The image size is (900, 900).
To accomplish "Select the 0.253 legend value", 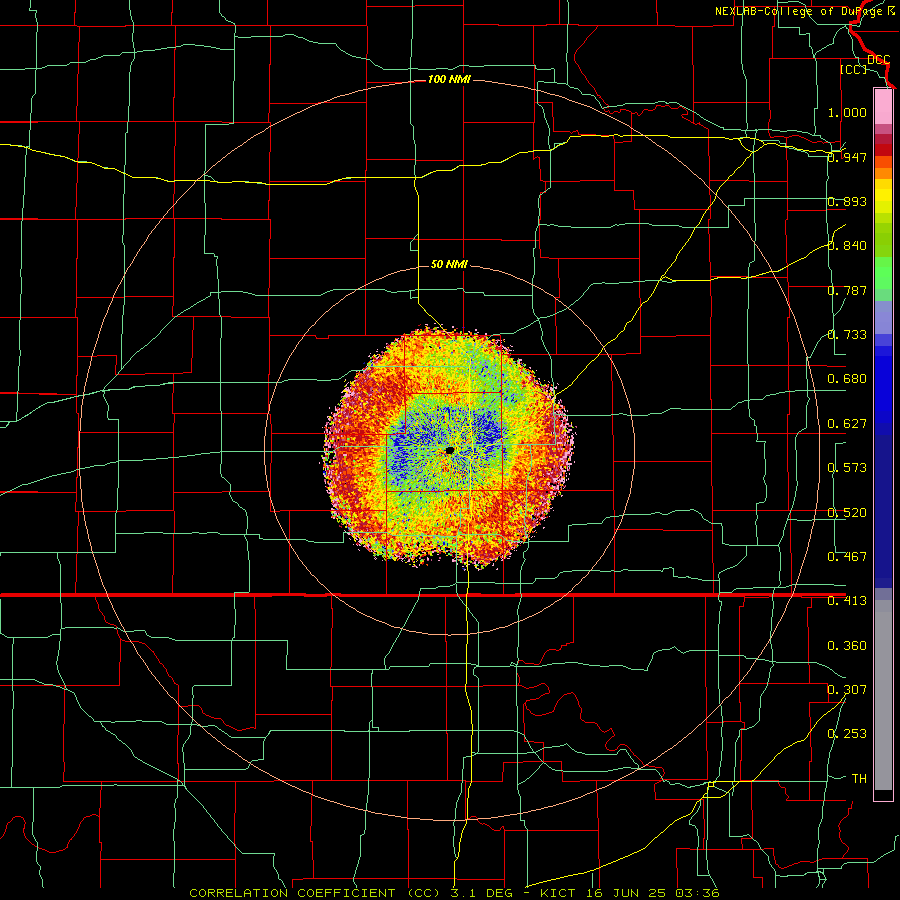I will (847, 734).
